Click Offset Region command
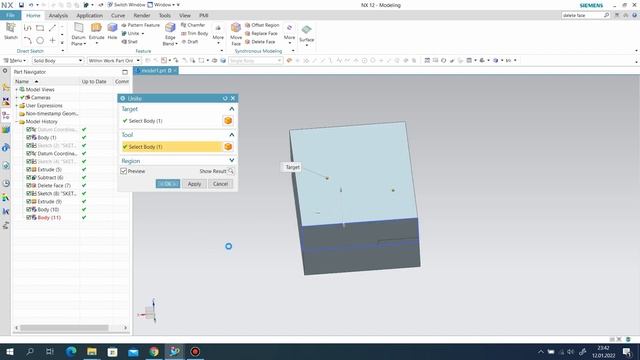 pos(262,25)
